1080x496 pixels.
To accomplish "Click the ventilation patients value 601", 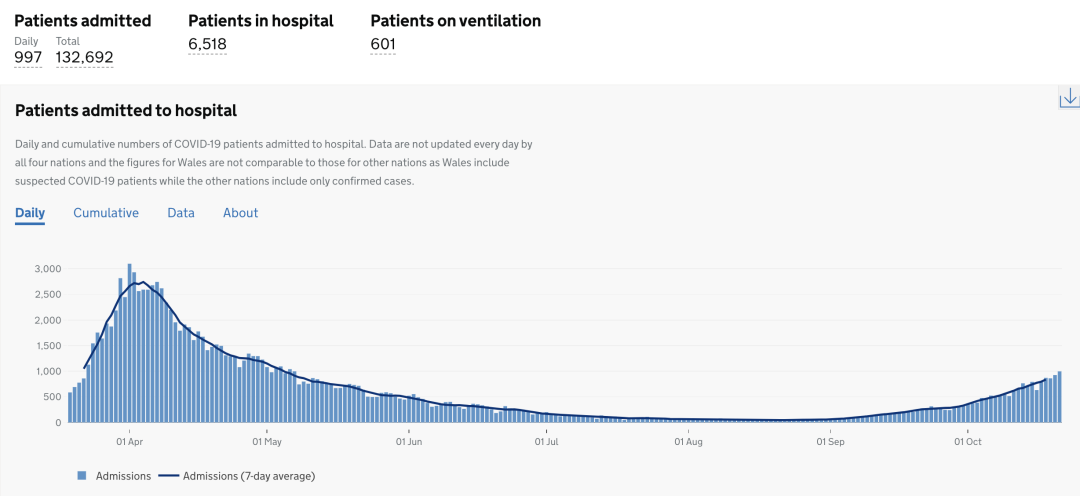I will [383, 44].
